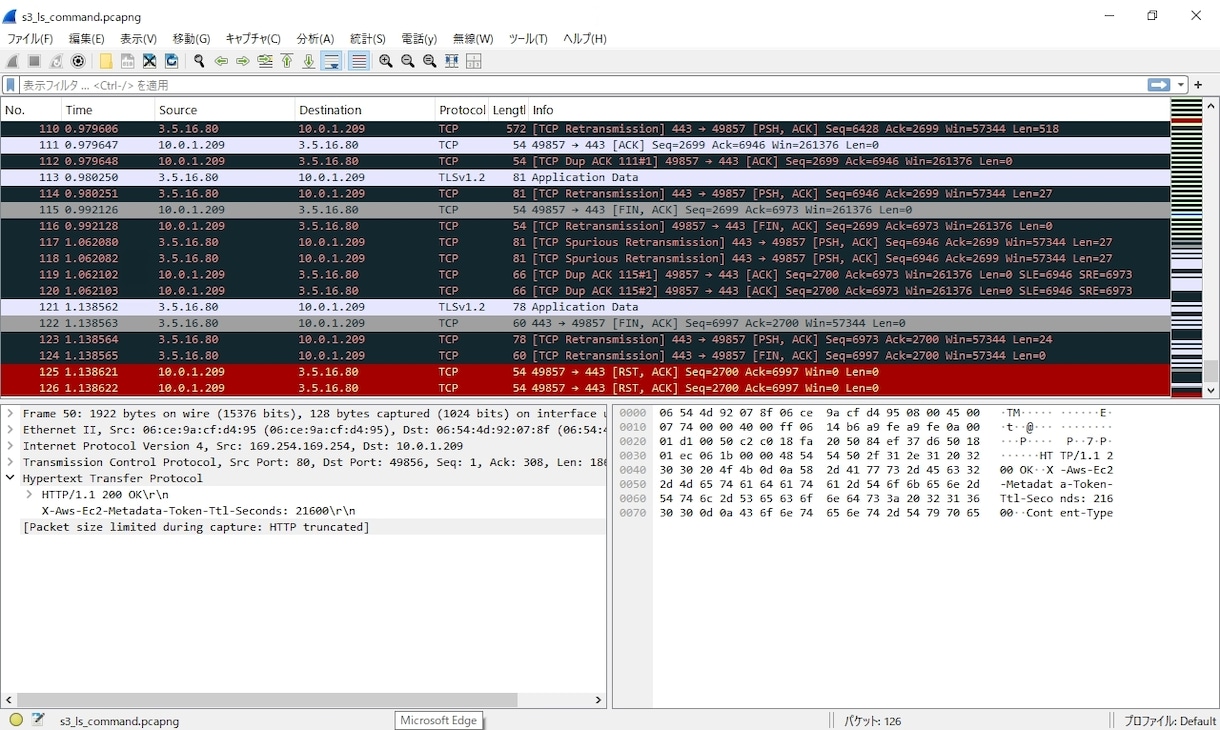Image resolution: width=1220 pixels, height=730 pixels.
Task: Click the stop capture square icon
Action: (x=34, y=61)
